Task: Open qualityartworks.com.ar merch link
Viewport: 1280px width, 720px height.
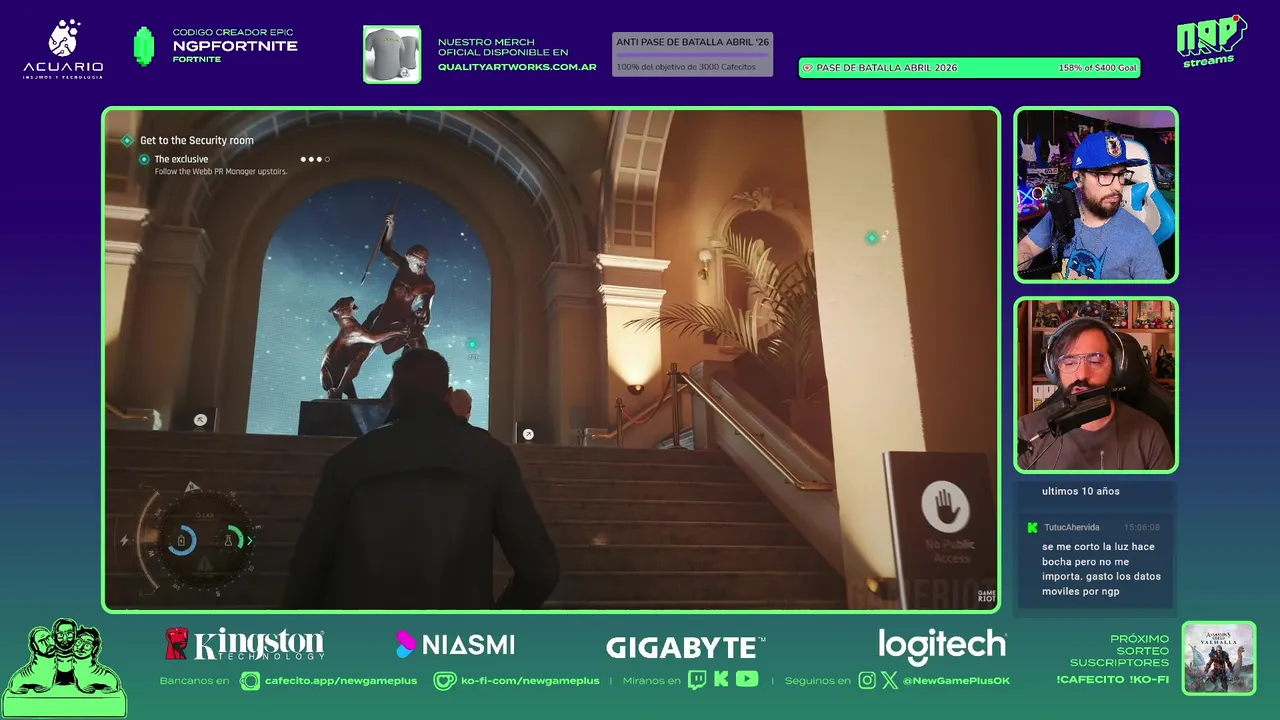Action: 517,67
